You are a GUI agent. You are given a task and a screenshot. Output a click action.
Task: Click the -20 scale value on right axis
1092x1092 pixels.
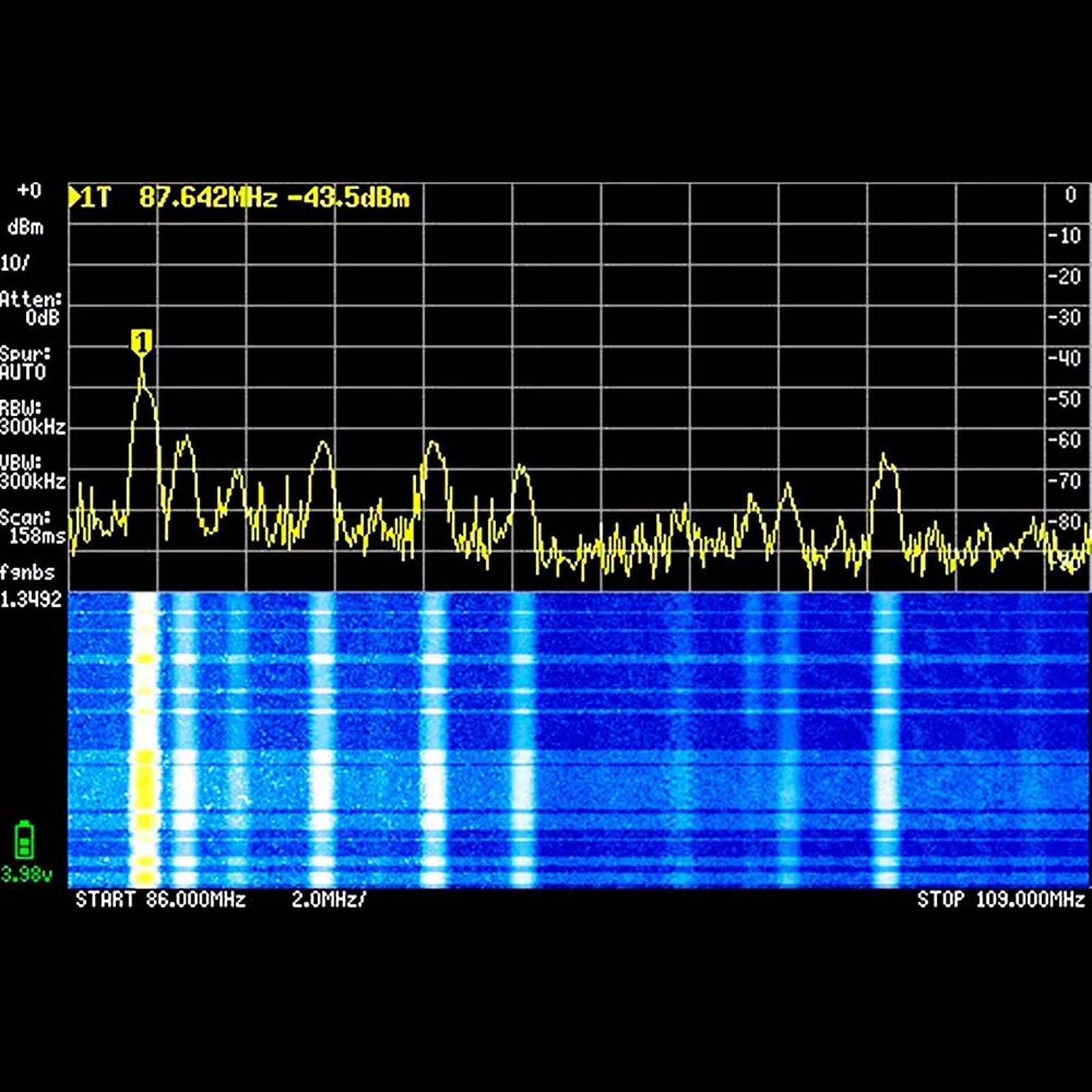[x=1065, y=276]
